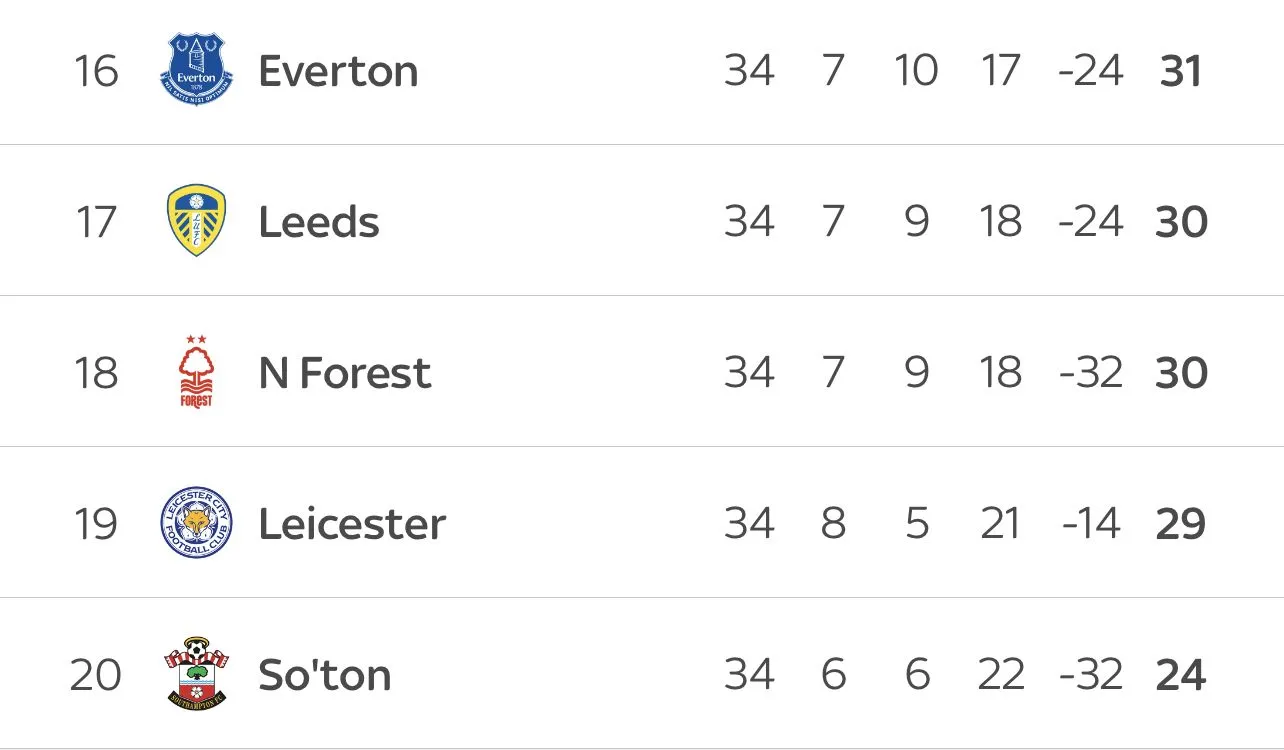Click So'ton's points total of 24
The width and height of the screenshot is (1284, 750).
tap(1181, 675)
